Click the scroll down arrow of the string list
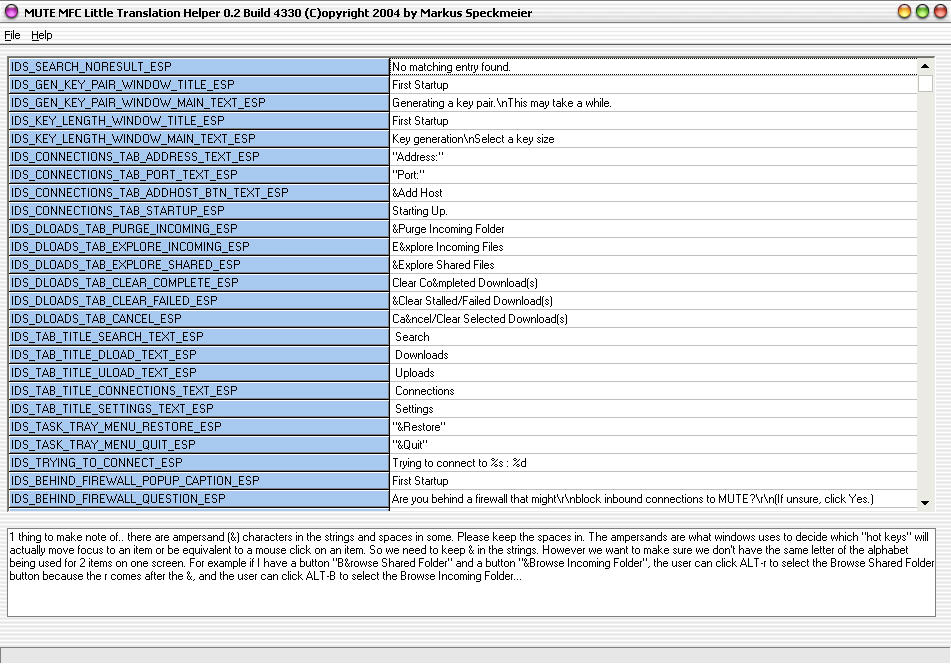Viewport: 951px width, 664px height. point(925,503)
